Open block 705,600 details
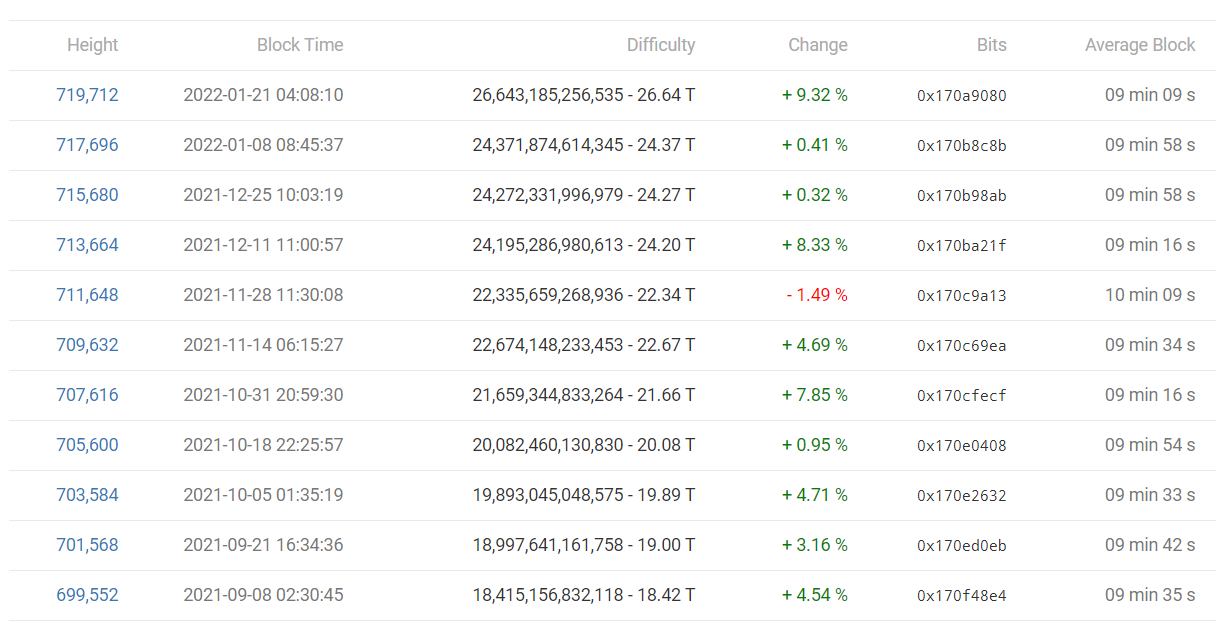The height and width of the screenshot is (625, 1216). click(87, 445)
